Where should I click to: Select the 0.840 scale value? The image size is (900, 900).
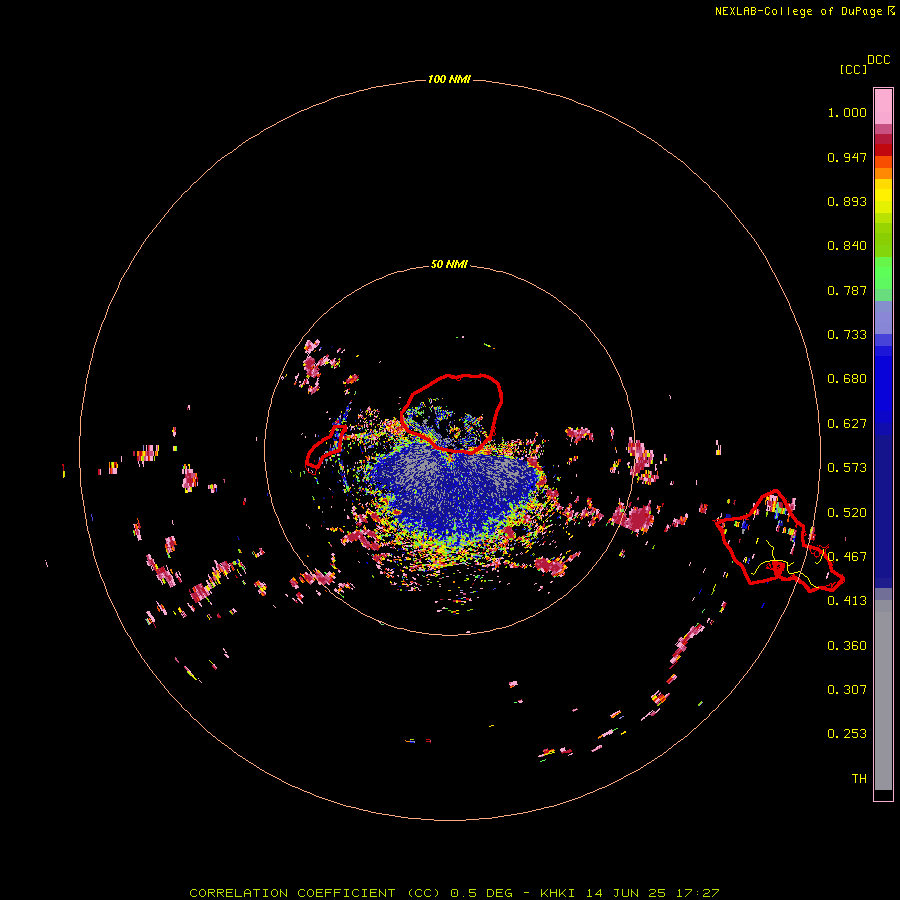pyautogui.click(x=847, y=246)
